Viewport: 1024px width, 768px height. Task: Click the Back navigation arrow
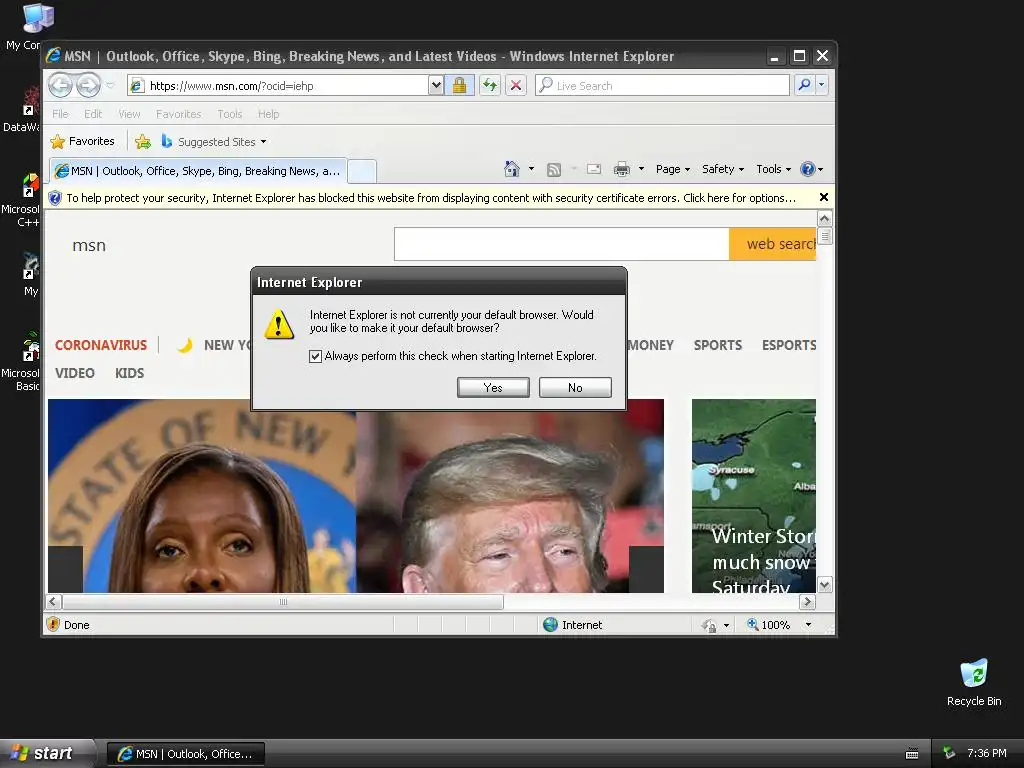click(61, 85)
